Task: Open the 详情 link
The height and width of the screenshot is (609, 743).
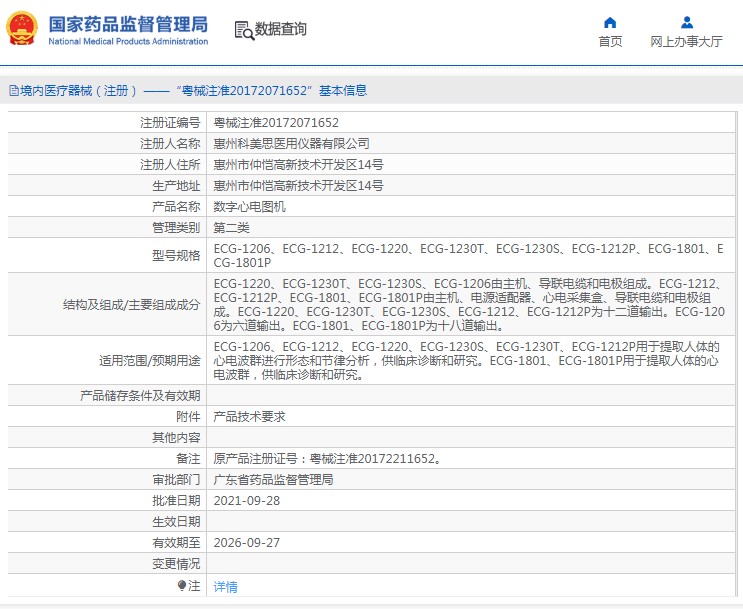Action: tap(226, 587)
